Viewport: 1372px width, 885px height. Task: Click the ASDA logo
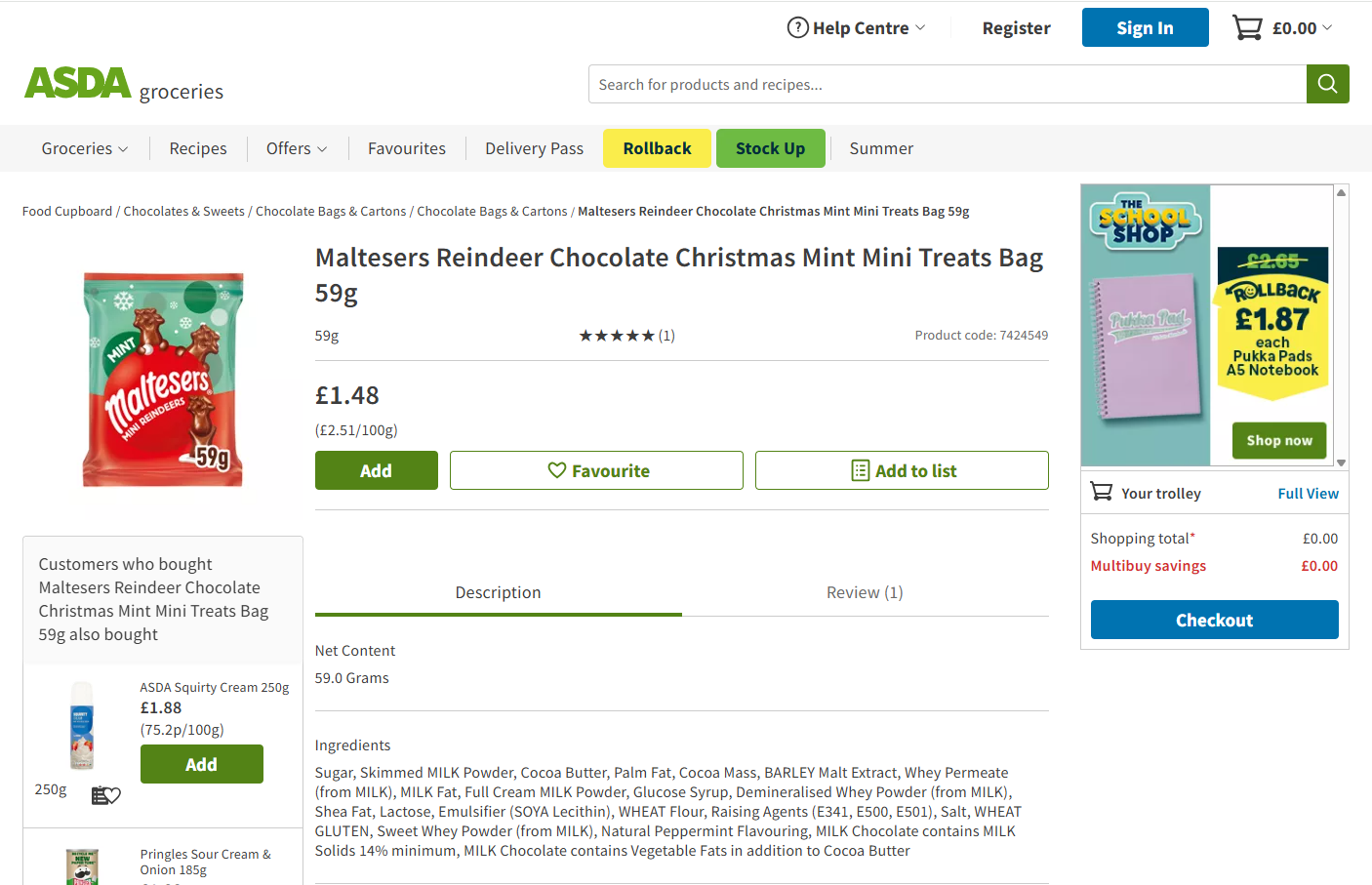click(x=78, y=83)
